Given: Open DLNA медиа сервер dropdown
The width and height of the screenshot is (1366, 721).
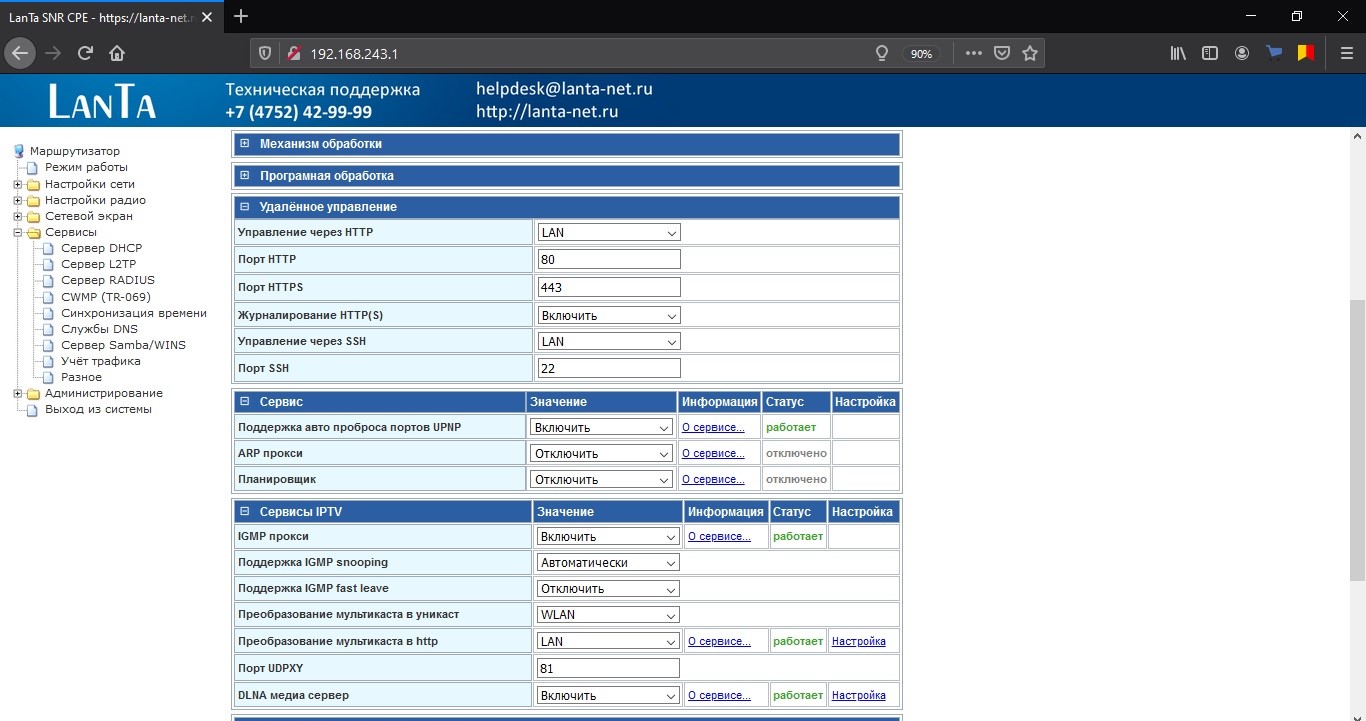Looking at the screenshot, I should click(609, 696).
